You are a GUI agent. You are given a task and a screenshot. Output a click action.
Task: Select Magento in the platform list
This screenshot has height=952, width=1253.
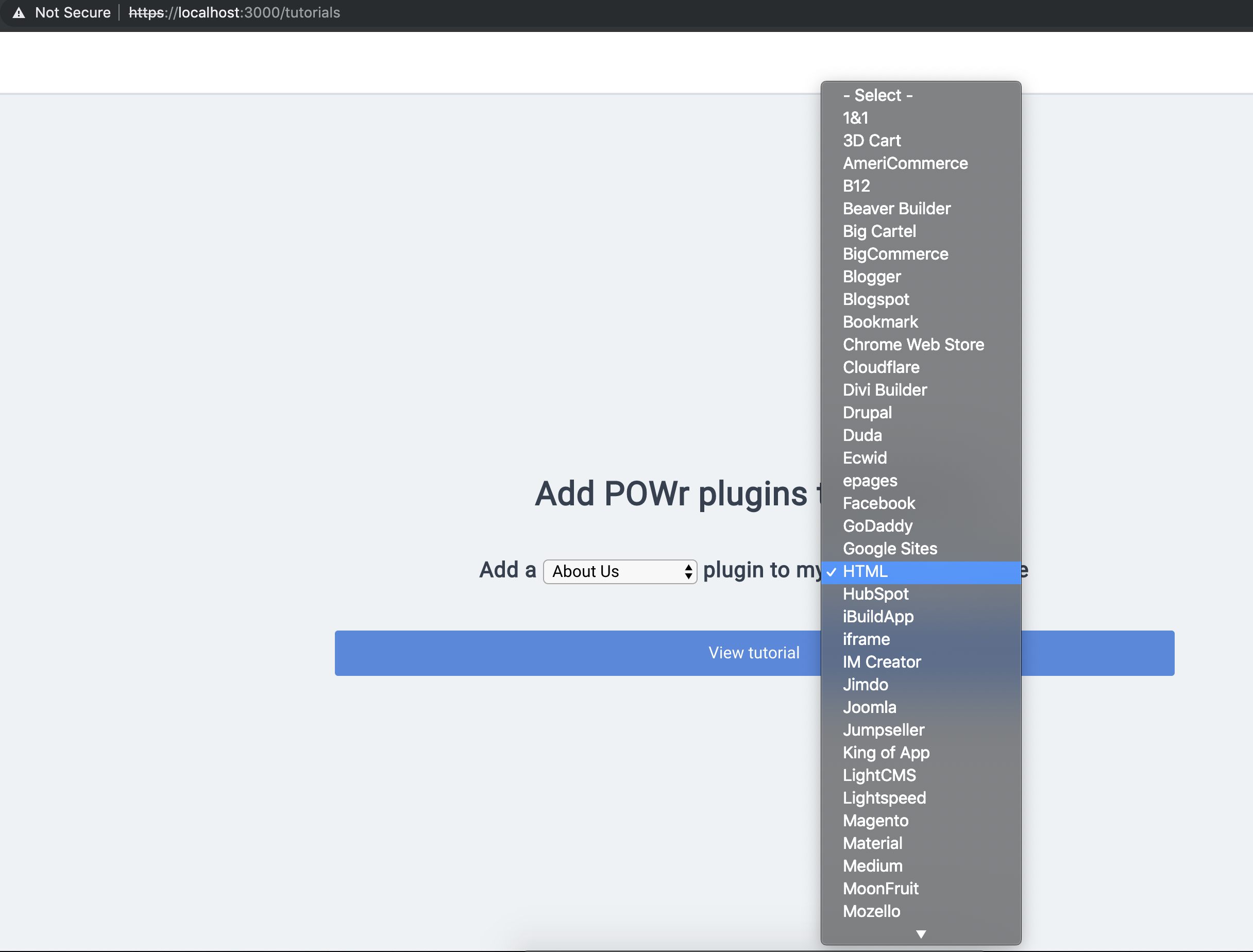pyautogui.click(x=875, y=821)
